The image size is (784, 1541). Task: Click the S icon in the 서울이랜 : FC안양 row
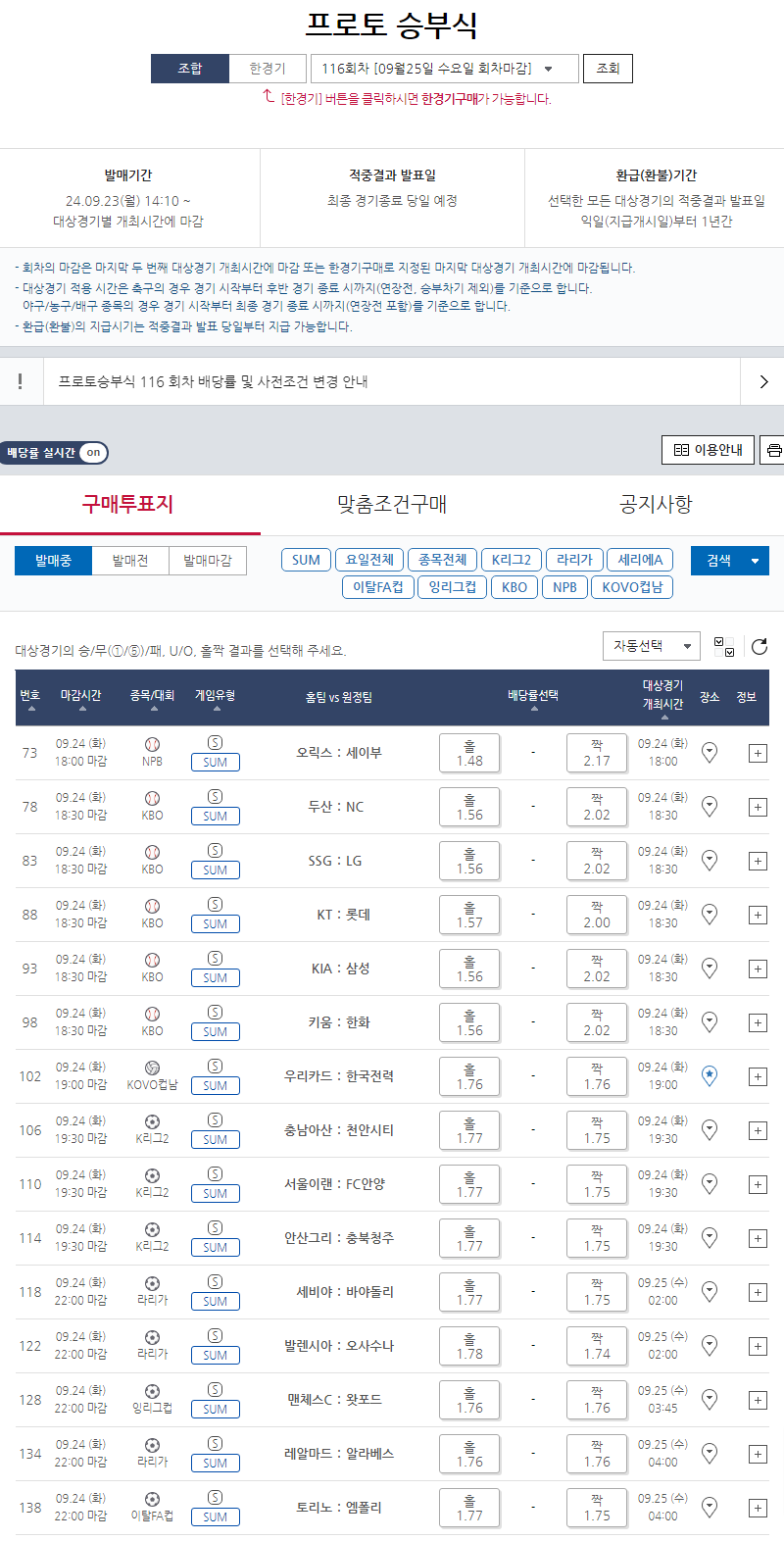tap(216, 1174)
